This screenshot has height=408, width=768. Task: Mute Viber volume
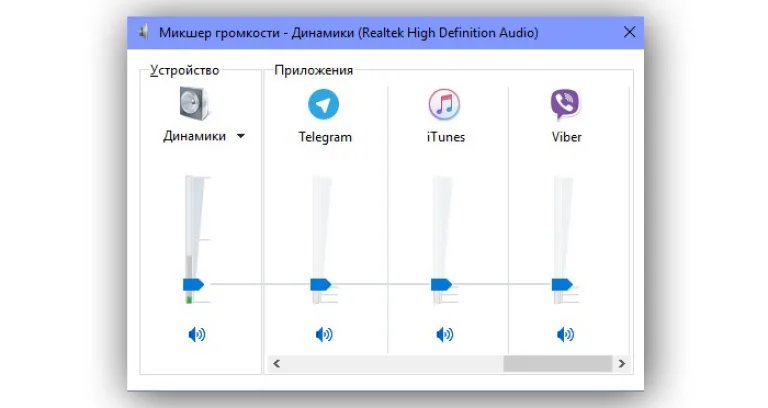coord(565,335)
